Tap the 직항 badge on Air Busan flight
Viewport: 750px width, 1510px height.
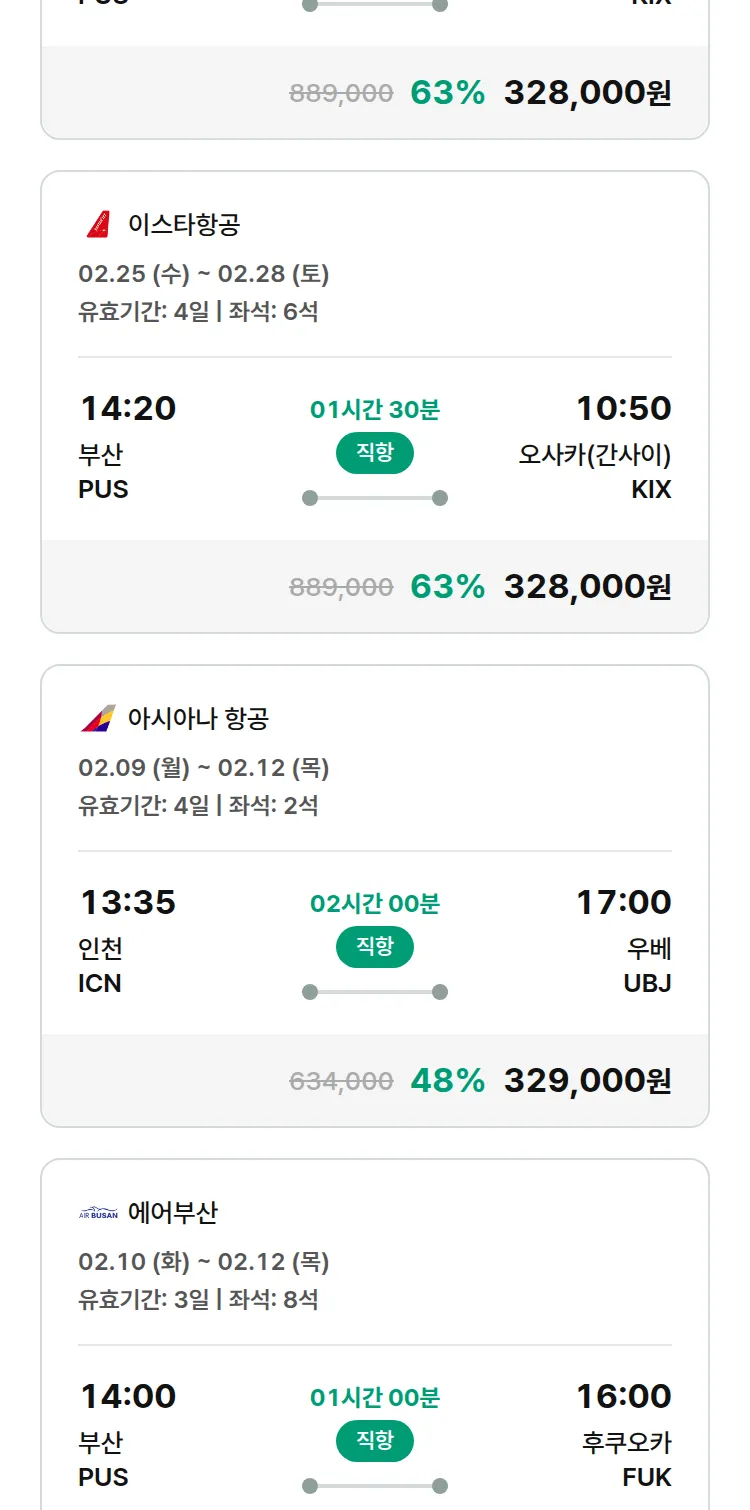coord(375,1441)
